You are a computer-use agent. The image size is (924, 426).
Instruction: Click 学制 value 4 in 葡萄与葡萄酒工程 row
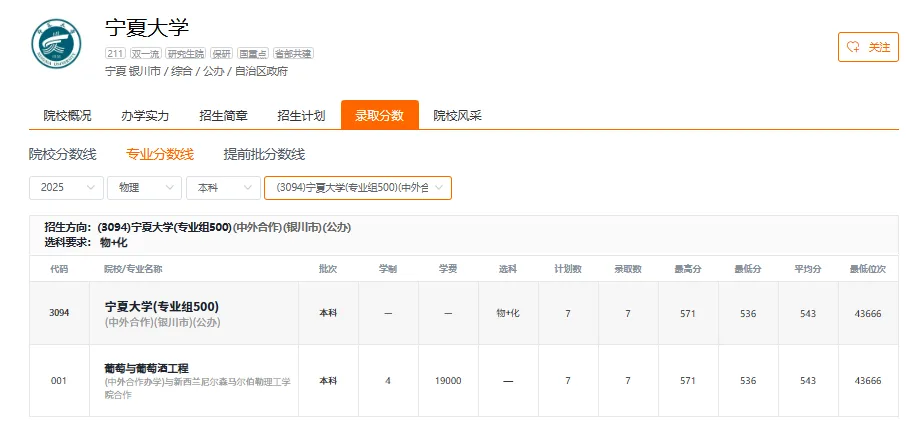[x=388, y=381]
